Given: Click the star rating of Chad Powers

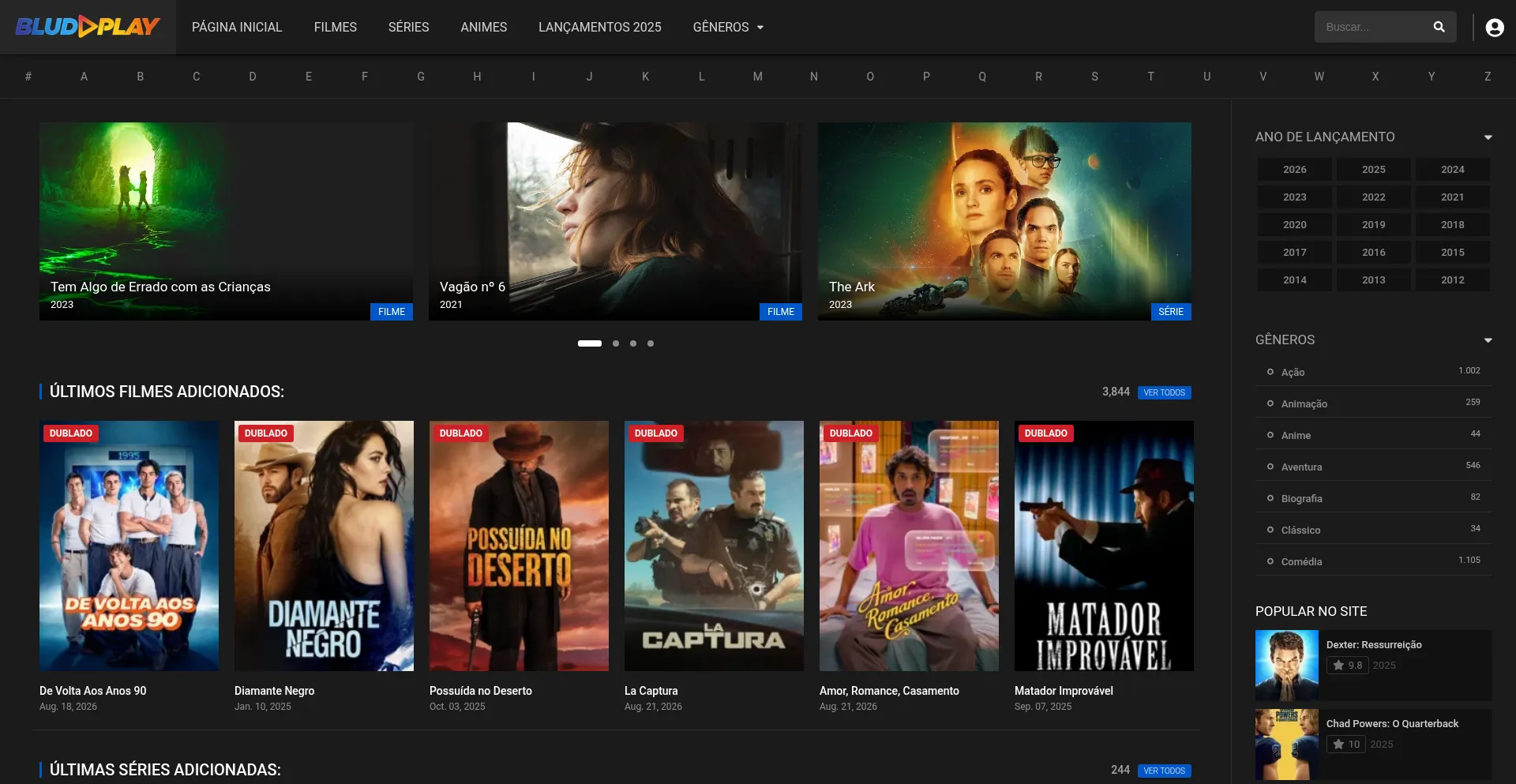Looking at the screenshot, I should 1346,745.
